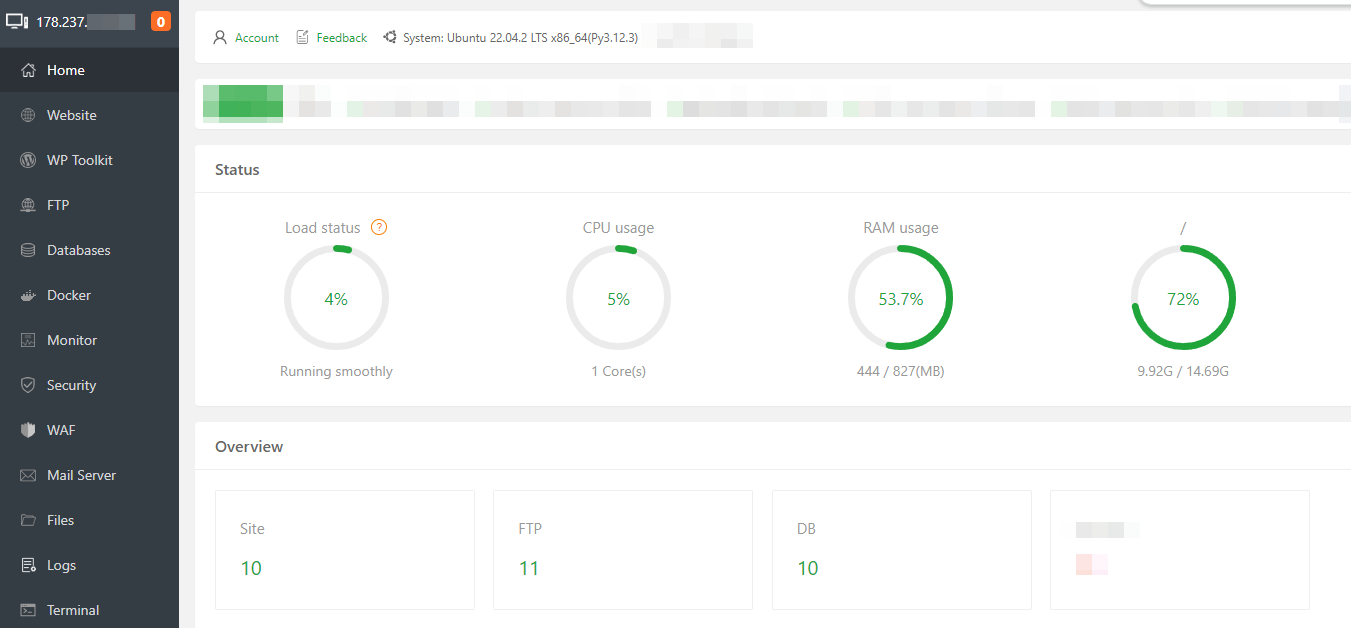
Task: Click the Status section heading
Action: pos(237,170)
